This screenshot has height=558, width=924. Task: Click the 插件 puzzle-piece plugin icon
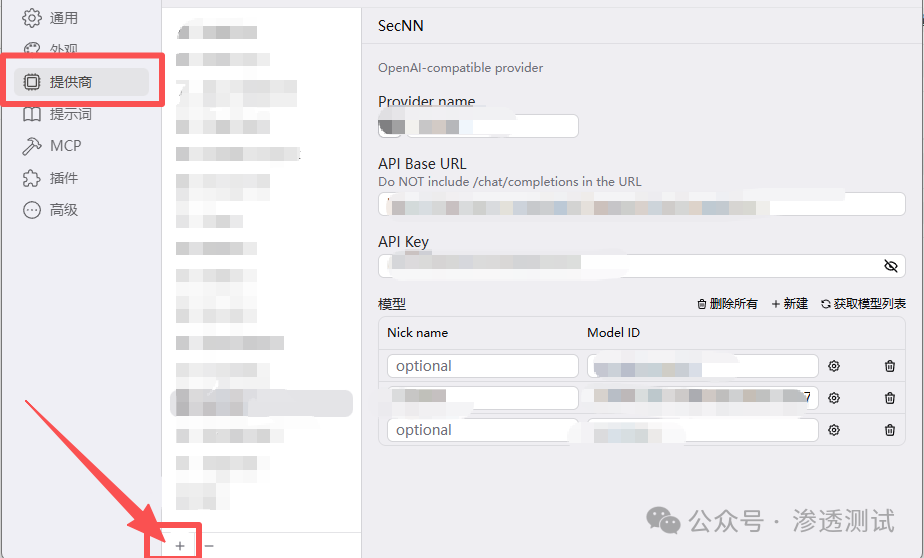pos(31,178)
